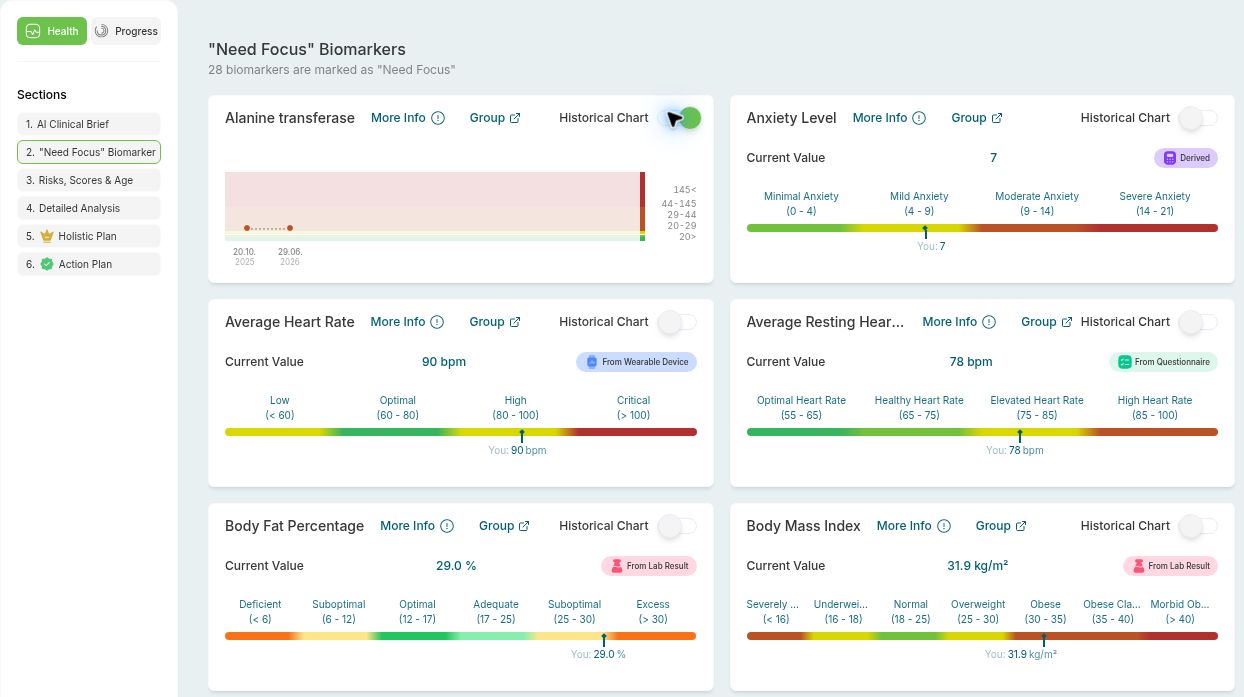Viewport: 1244px width, 697px height.
Task: Click the marker on the Body Mass Index scale
Action: pos(1043,639)
